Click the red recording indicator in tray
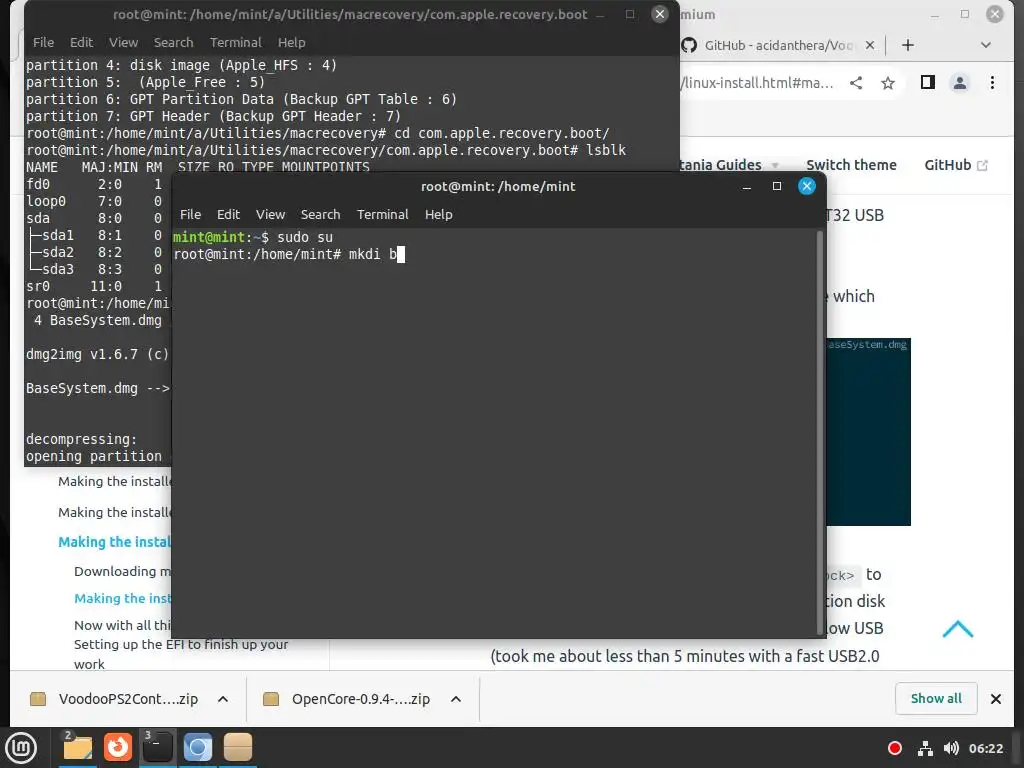1024x768 pixels. point(895,748)
